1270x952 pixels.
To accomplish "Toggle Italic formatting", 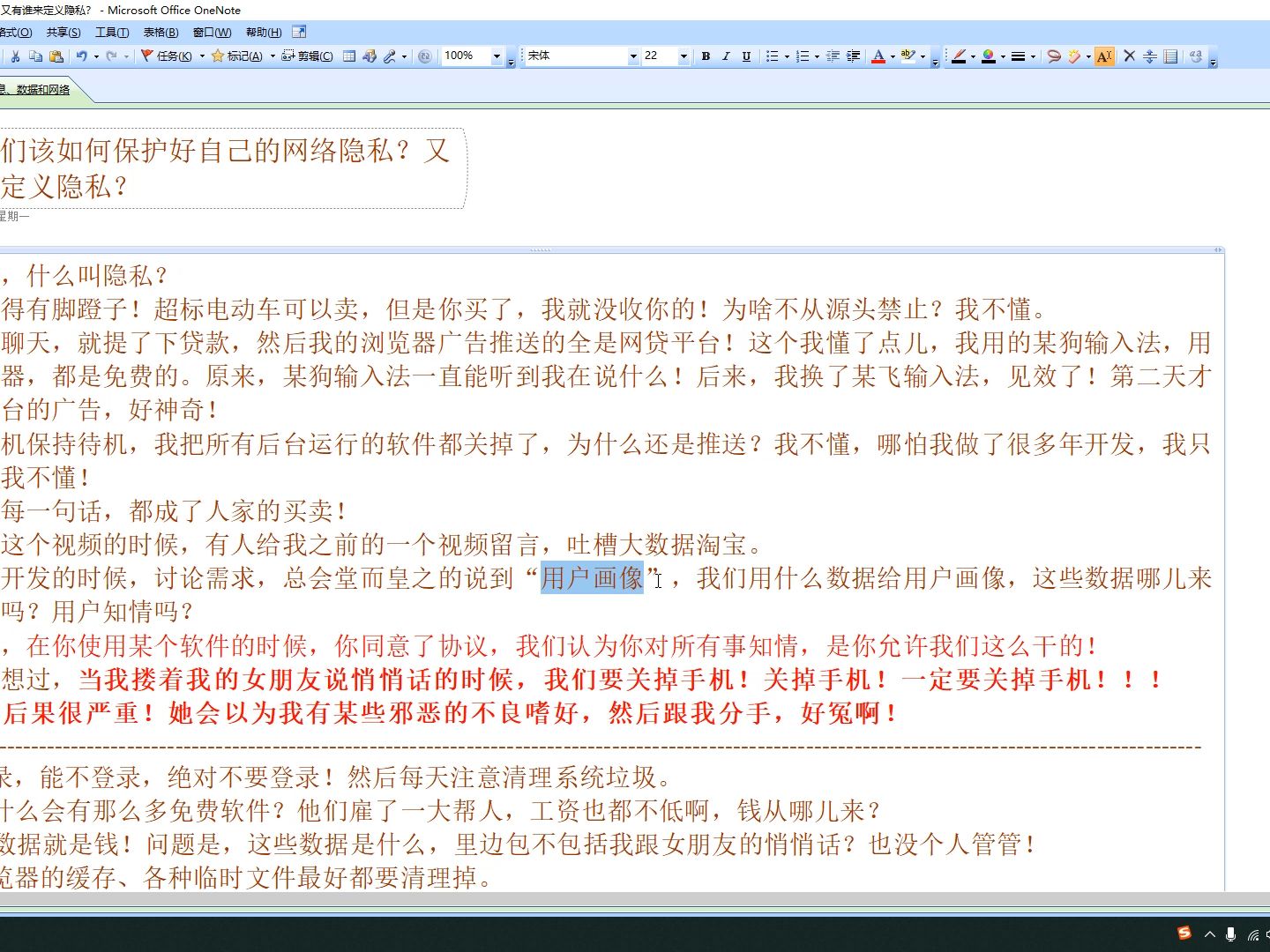I will (726, 56).
